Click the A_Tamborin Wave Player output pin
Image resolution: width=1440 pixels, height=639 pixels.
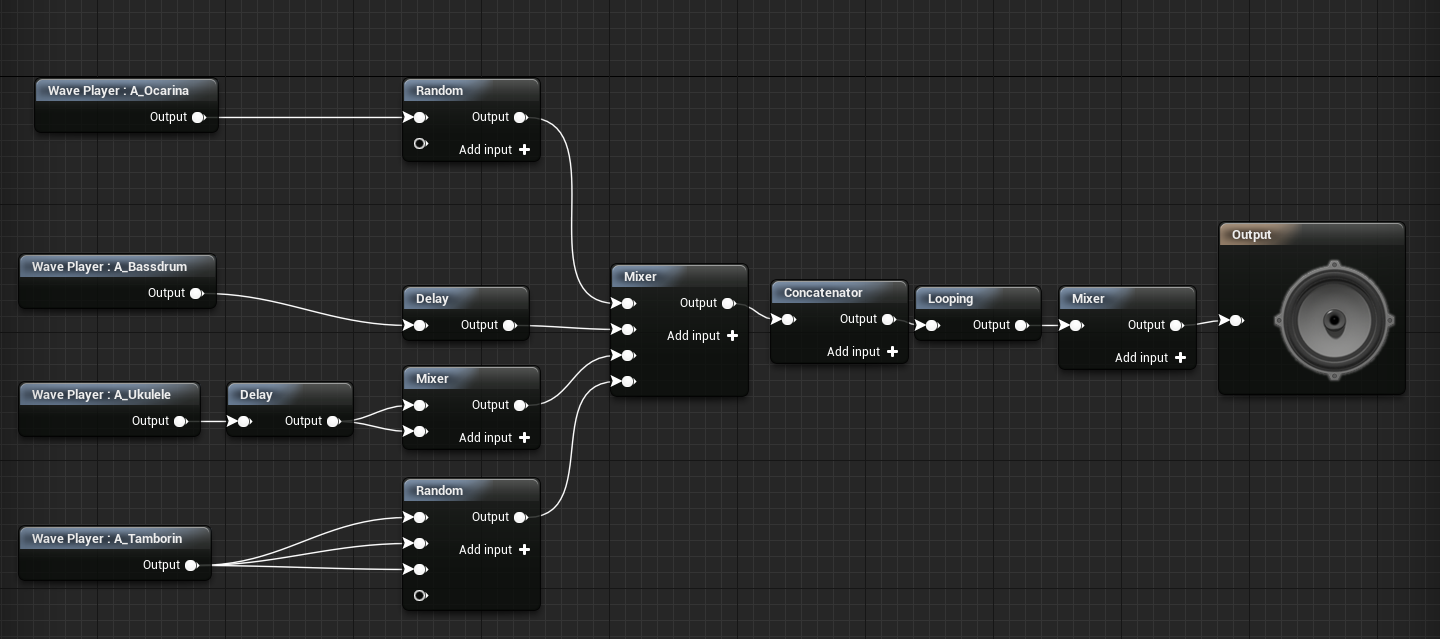(192, 565)
